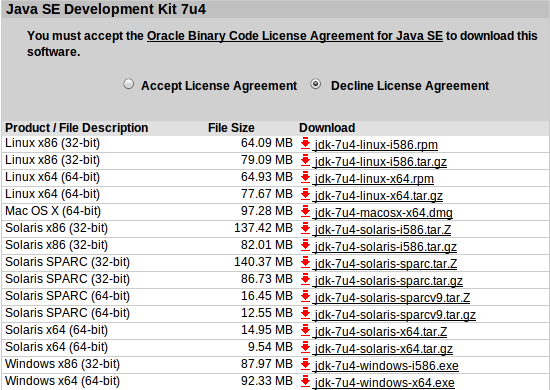Click the 64.93 MB file size
The width and height of the screenshot is (550, 390).
[x=267, y=177]
